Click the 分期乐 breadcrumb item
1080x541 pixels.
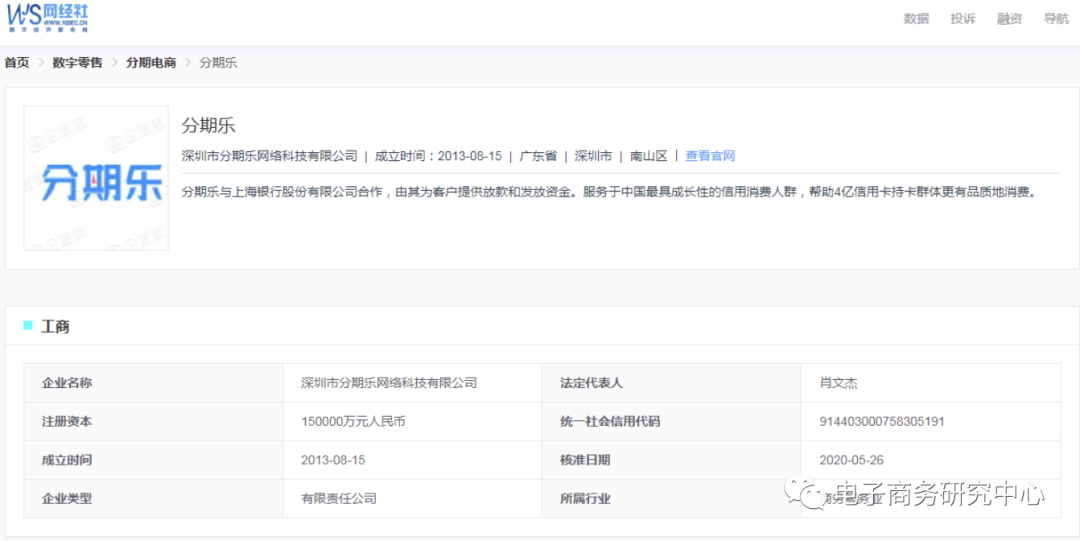pyautogui.click(x=218, y=63)
